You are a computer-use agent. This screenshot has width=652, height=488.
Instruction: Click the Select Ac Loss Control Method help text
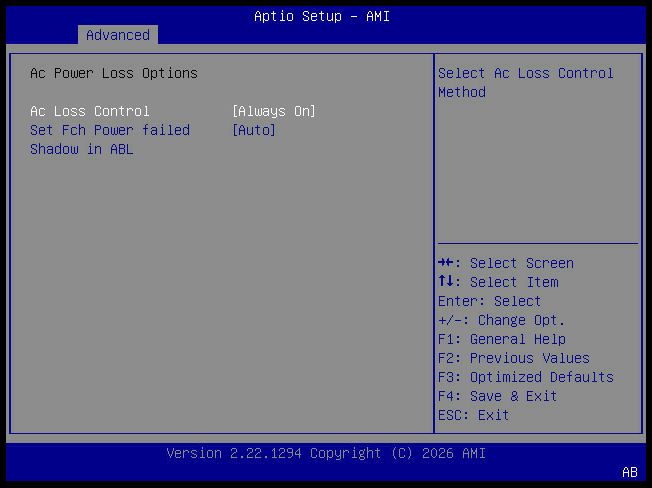526,82
